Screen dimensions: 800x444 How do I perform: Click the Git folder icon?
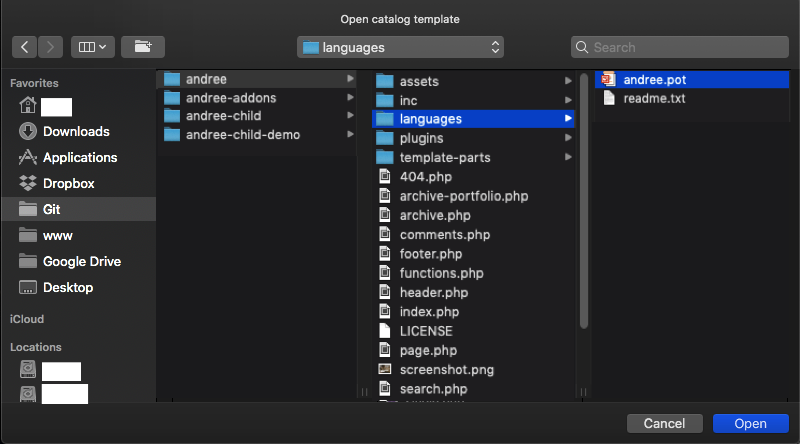(28, 209)
